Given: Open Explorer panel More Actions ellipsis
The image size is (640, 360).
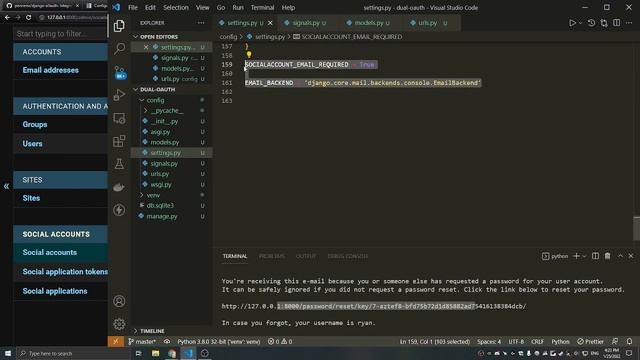Looking at the screenshot, I should coord(201,23).
